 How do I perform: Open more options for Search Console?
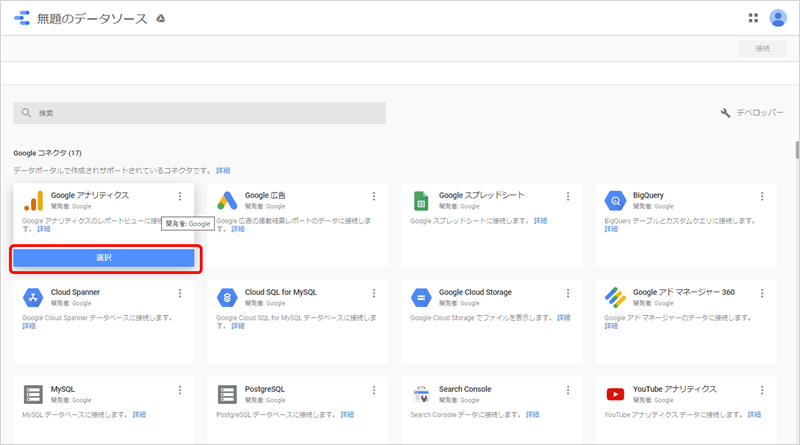(568, 390)
